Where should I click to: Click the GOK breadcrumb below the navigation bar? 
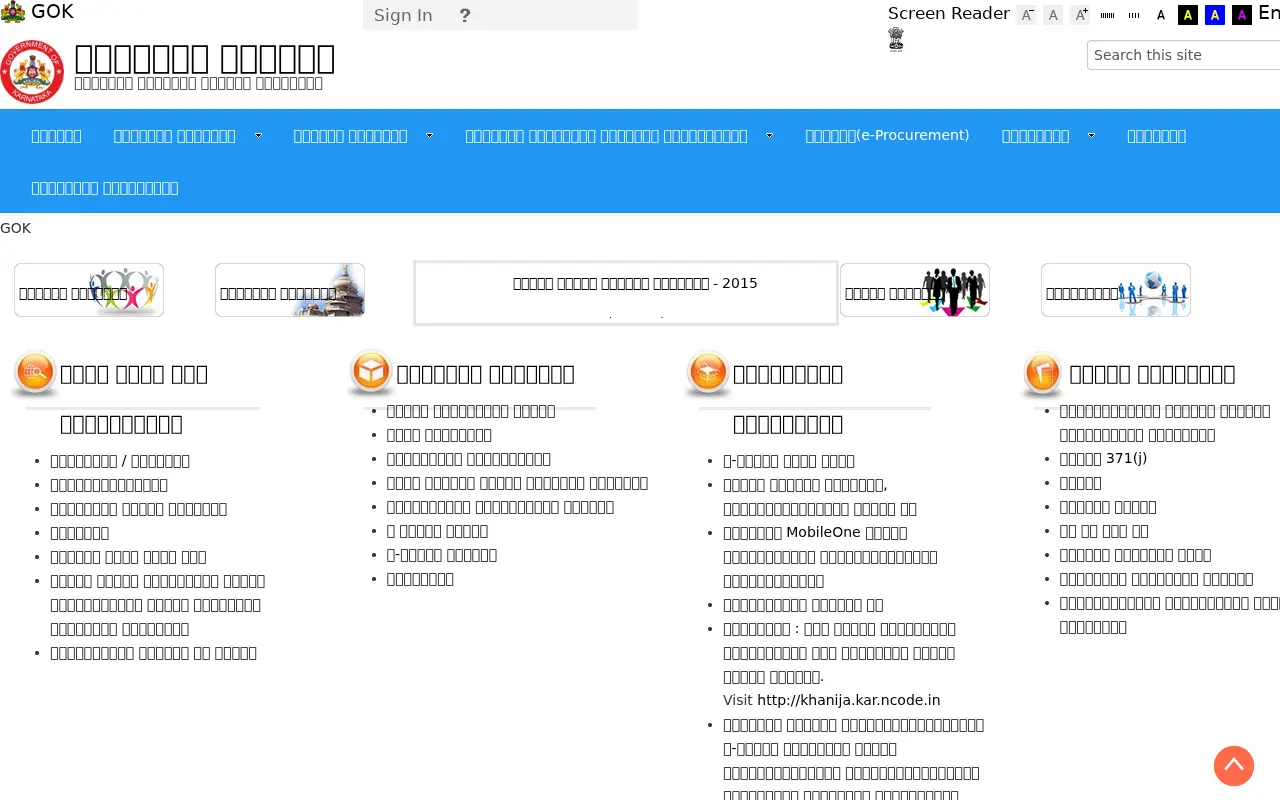click(16, 228)
